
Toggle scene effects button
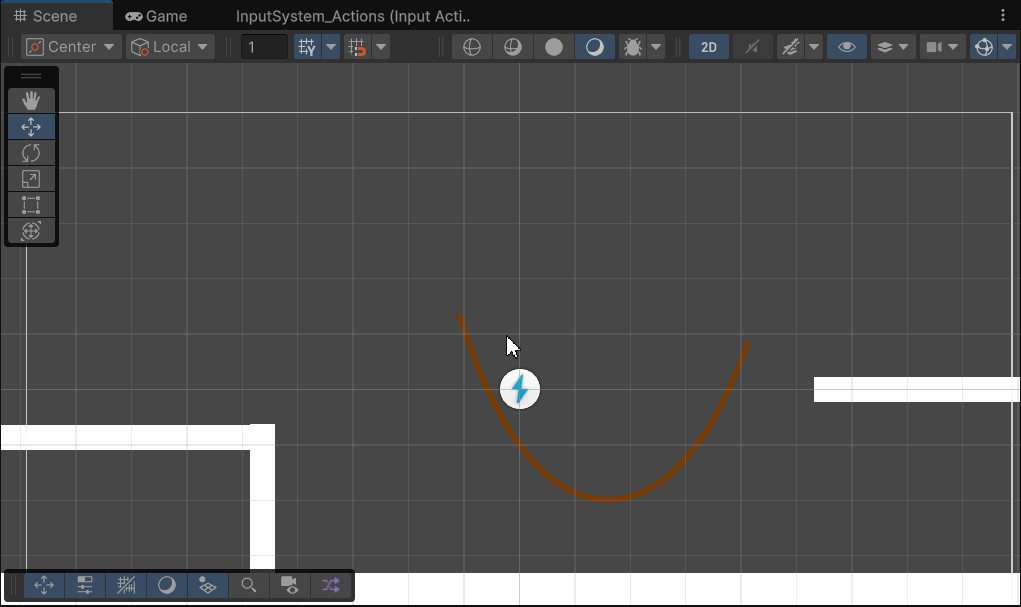click(790, 47)
